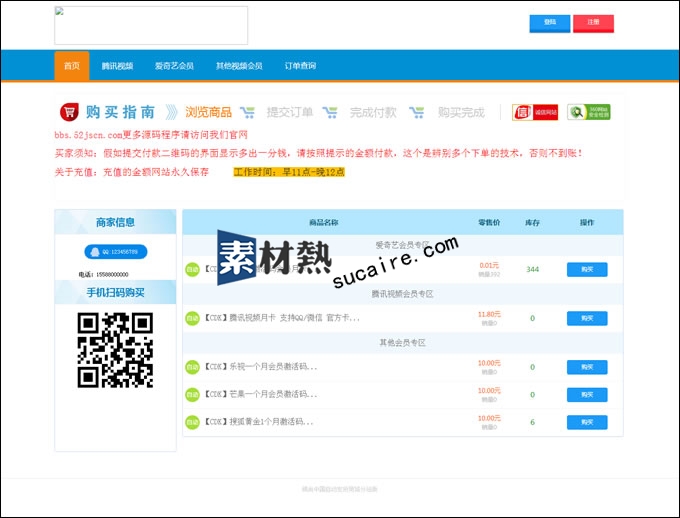Click the 腾讯视频会员专区 category row

tap(403, 294)
